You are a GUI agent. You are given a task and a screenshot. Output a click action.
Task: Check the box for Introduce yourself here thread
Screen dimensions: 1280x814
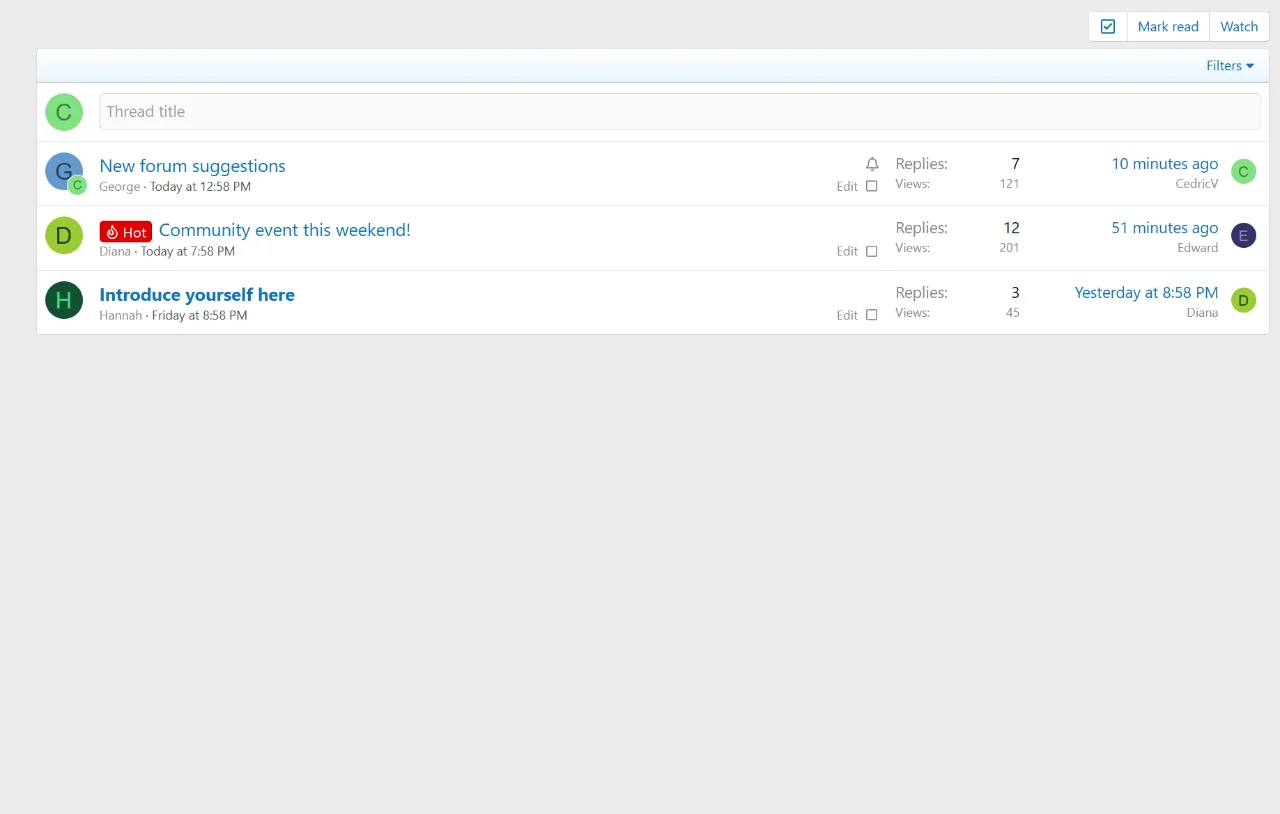coord(872,315)
